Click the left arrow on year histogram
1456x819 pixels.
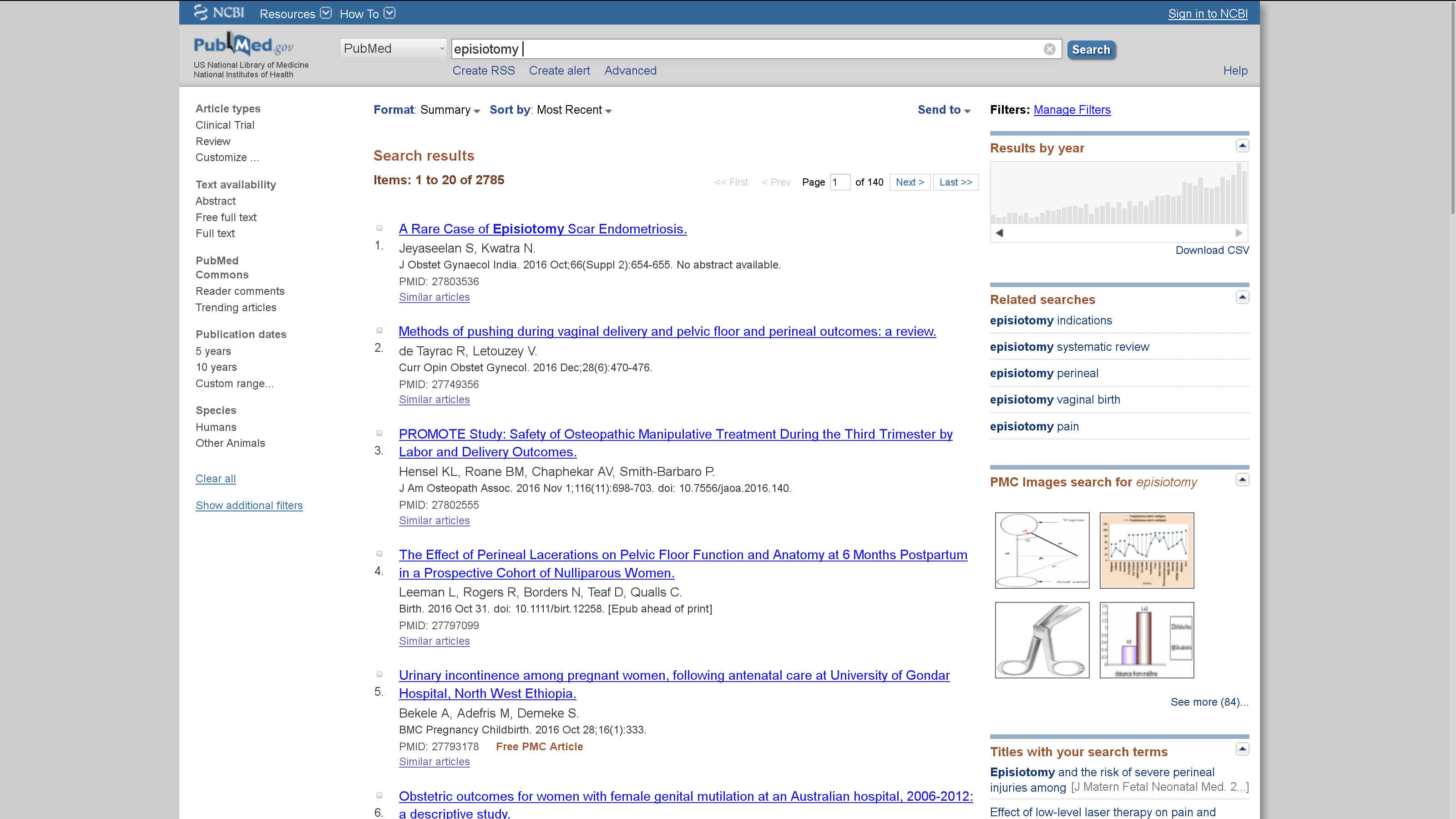point(999,233)
